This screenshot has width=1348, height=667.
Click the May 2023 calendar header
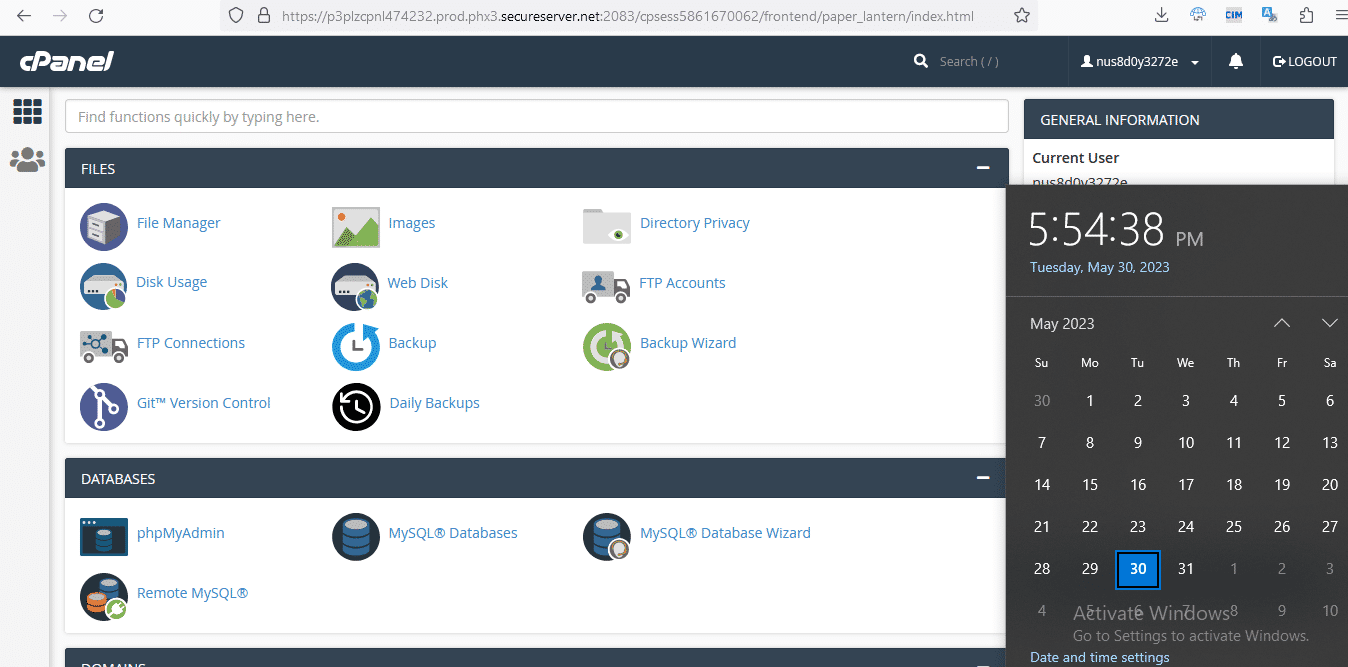(1062, 324)
